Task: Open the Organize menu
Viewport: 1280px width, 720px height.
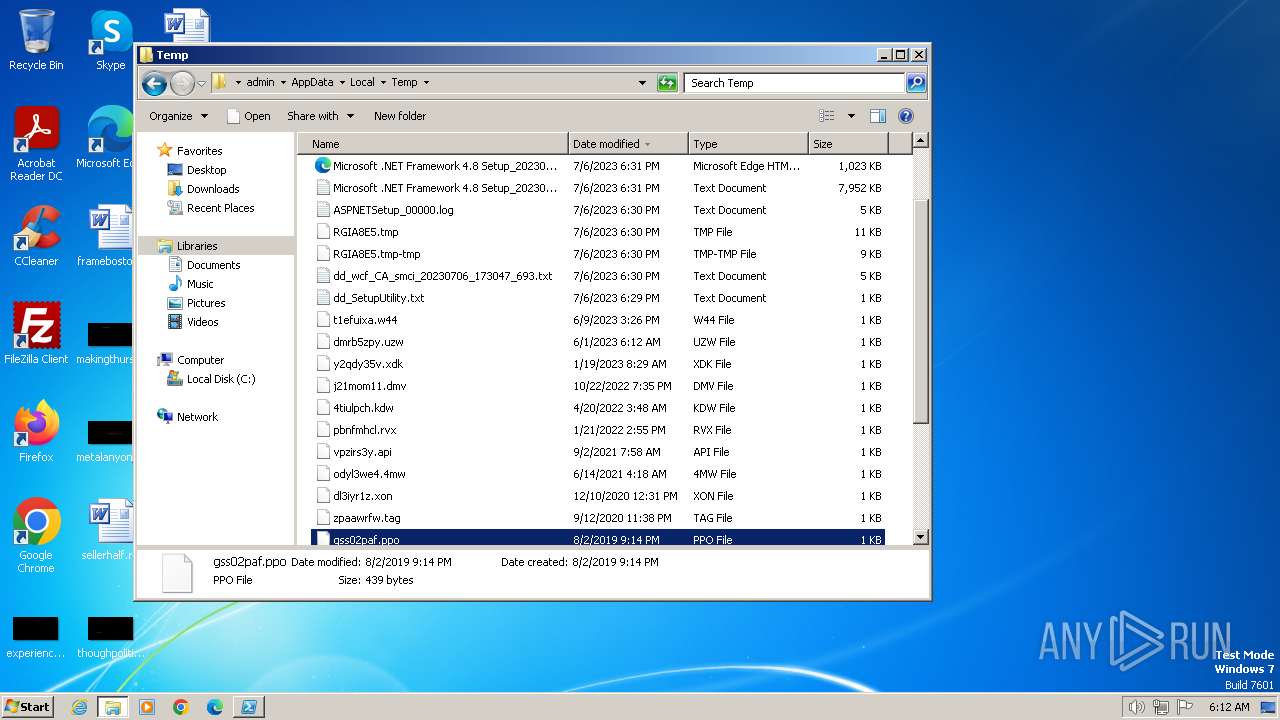Action: pos(178,116)
